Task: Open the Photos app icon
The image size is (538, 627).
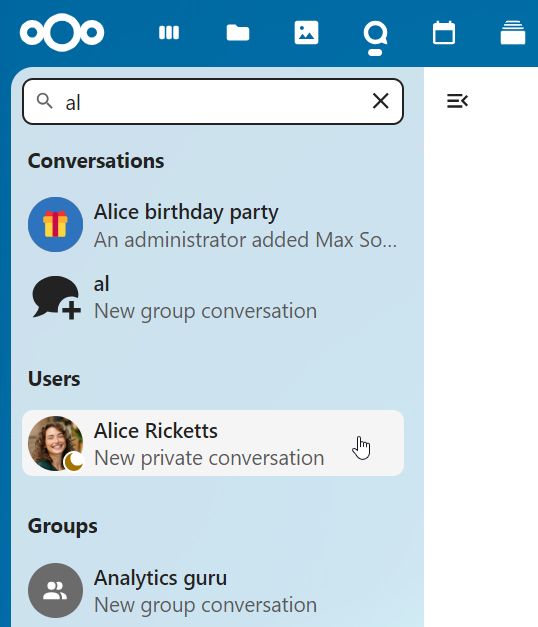Action: pos(306,33)
